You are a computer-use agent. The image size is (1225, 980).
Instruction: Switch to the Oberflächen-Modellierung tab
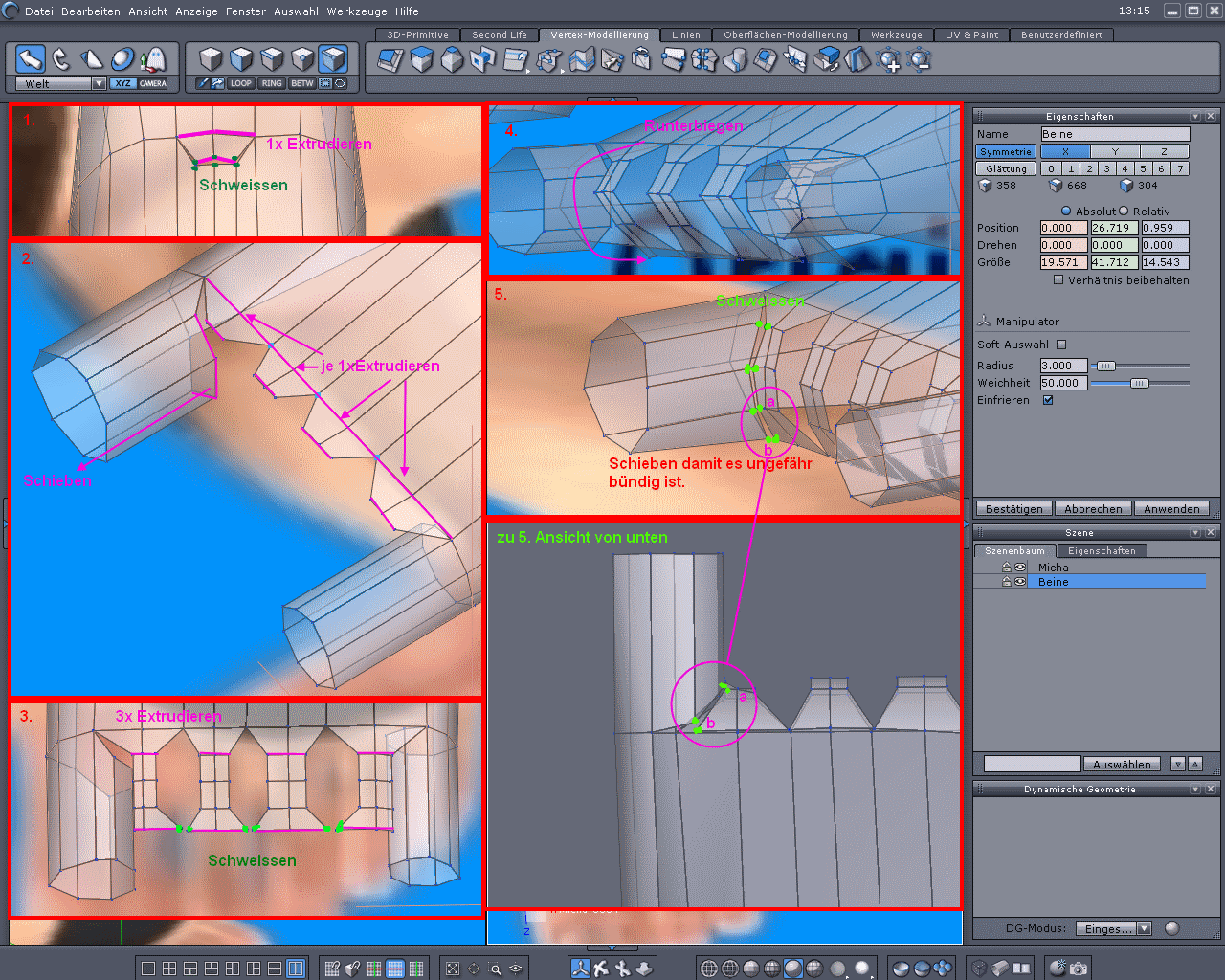pos(786,35)
